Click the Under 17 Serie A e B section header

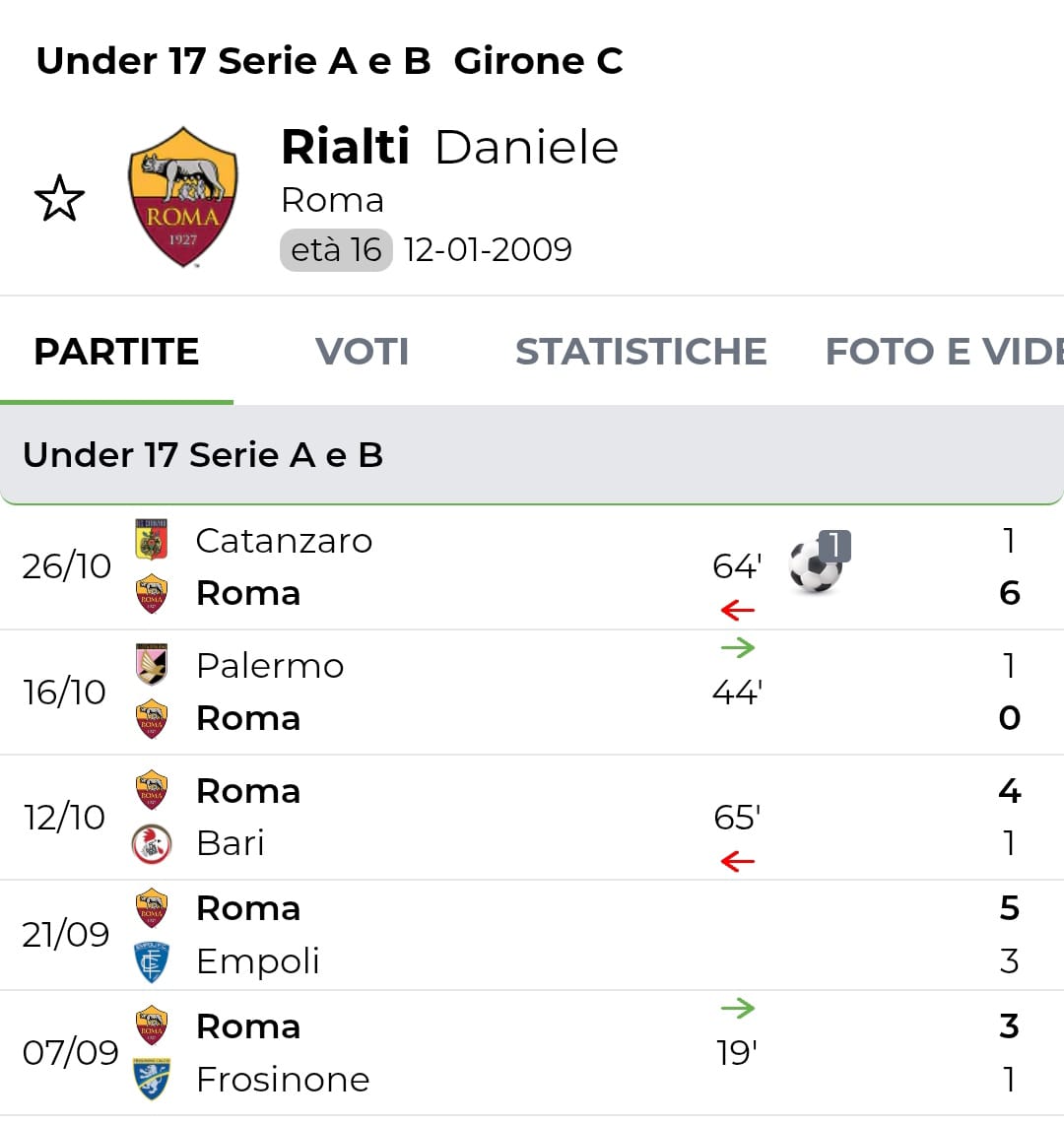[x=203, y=455]
